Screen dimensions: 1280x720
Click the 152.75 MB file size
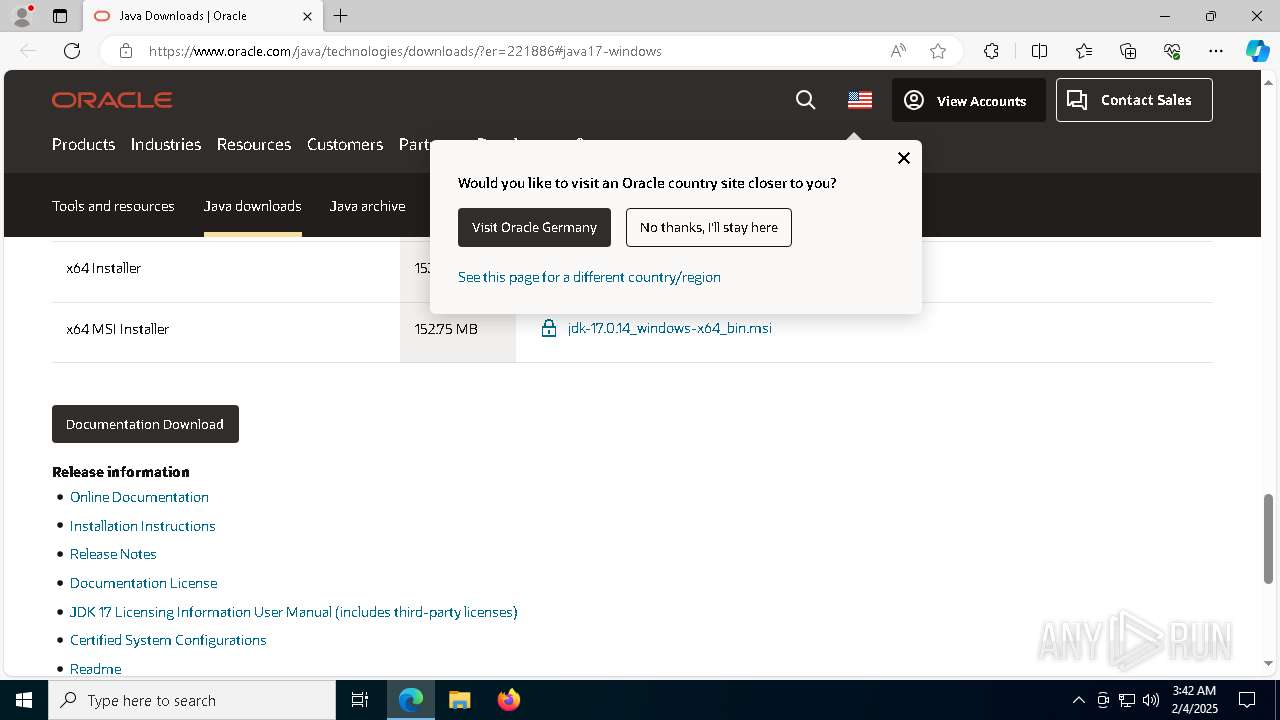point(446,329)
